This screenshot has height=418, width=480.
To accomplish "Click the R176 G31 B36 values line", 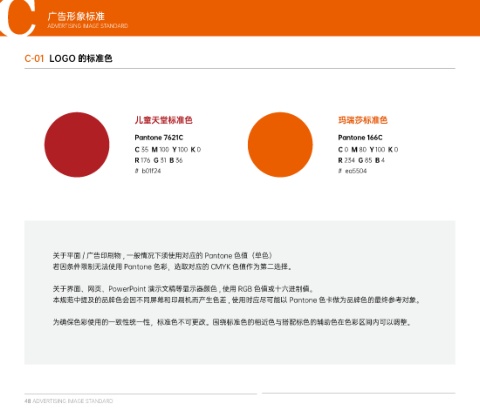I will 159,160.
